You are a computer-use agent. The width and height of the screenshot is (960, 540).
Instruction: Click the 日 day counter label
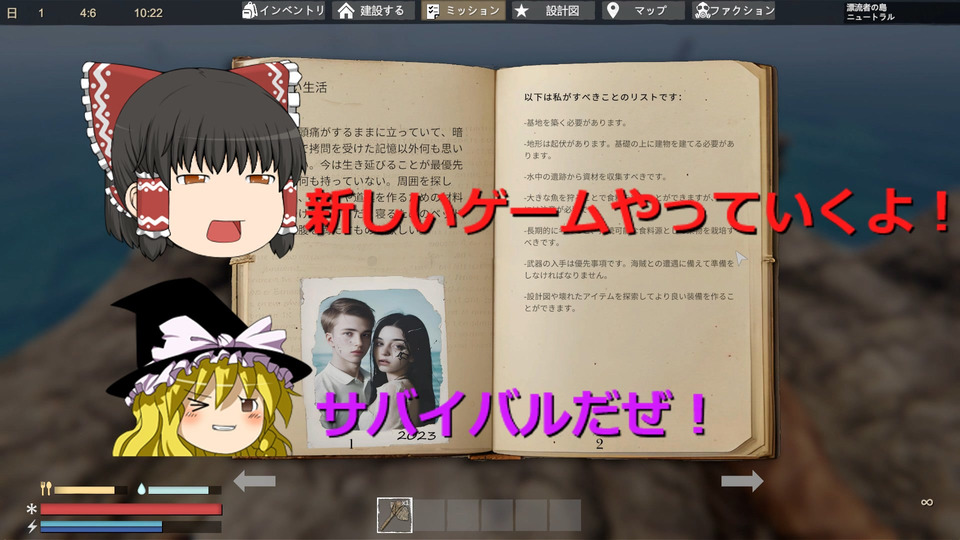[x=12, y=13]
